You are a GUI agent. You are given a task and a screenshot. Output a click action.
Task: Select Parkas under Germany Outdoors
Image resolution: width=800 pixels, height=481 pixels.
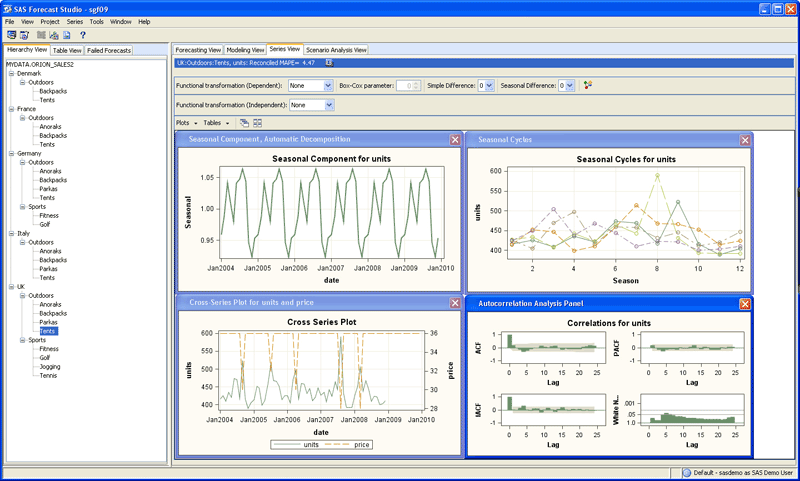click(48, 189)
